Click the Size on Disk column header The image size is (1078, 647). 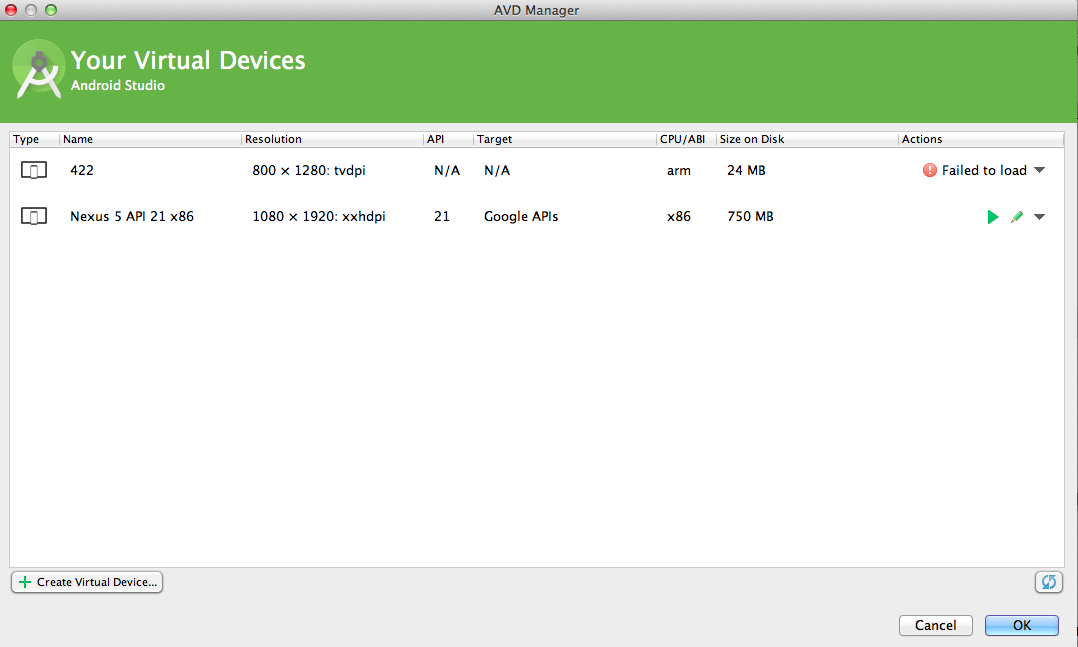pos(751,139)
